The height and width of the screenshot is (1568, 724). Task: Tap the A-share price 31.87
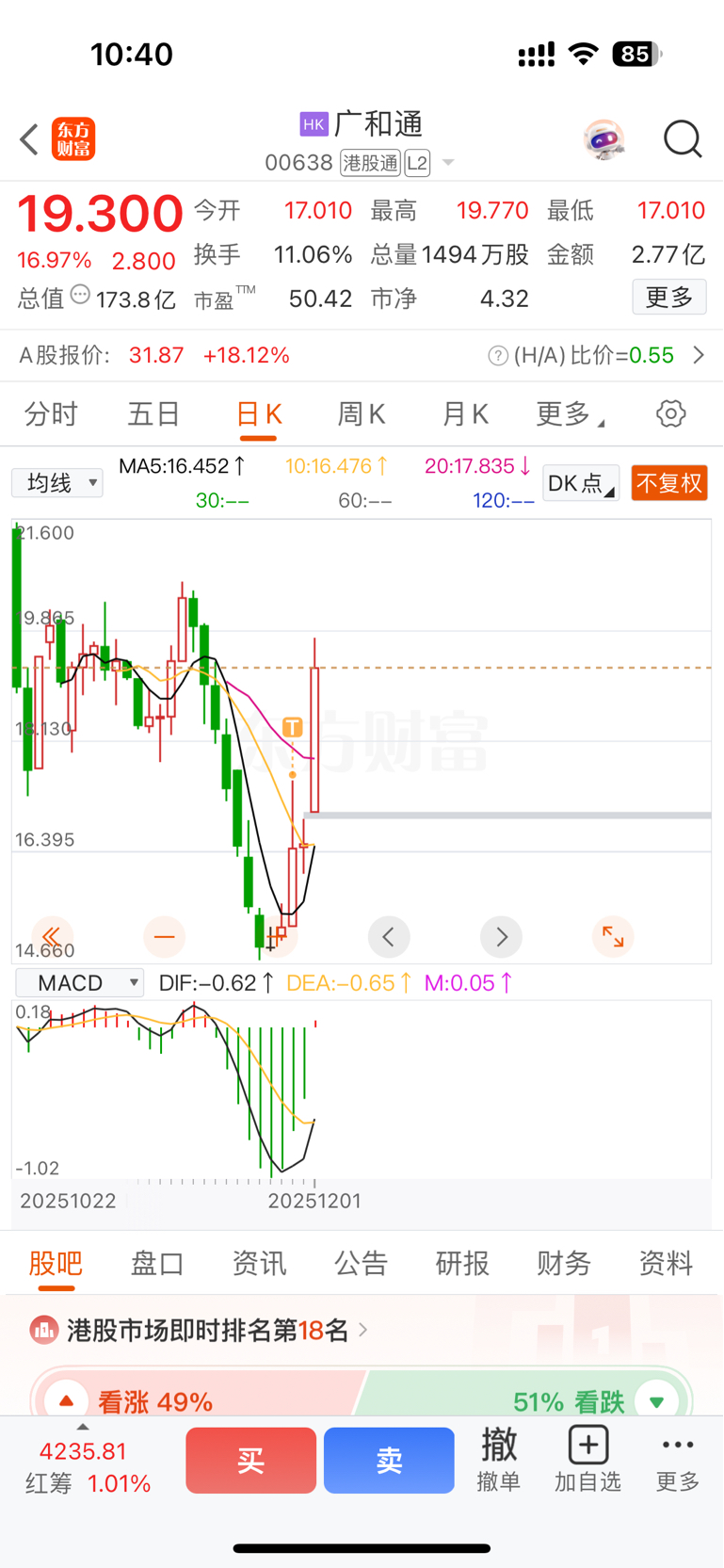pyautogui.click(x=156, y=355)
